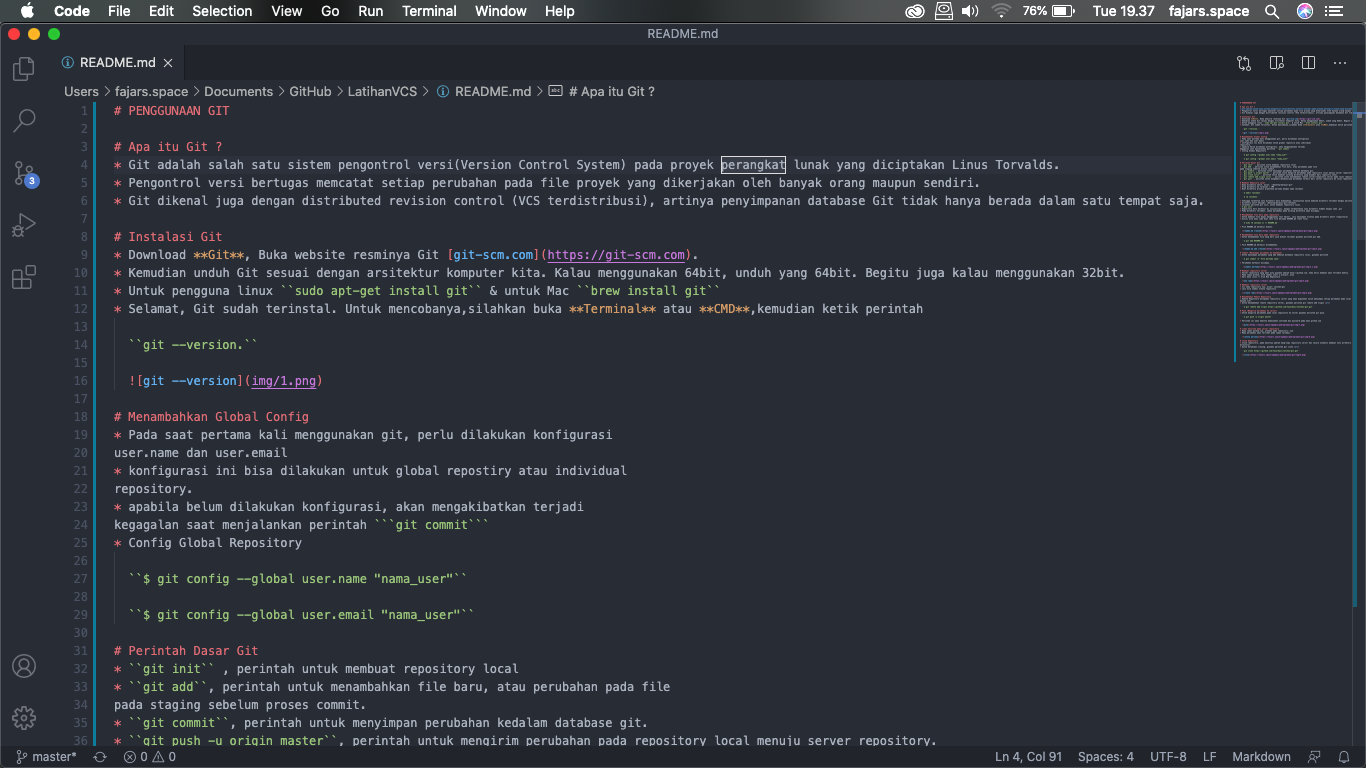Image resolution: width=1366 pixels, height=768 pixels.
Task: Open Spotlight search icon
Action: coord(1272,11)
